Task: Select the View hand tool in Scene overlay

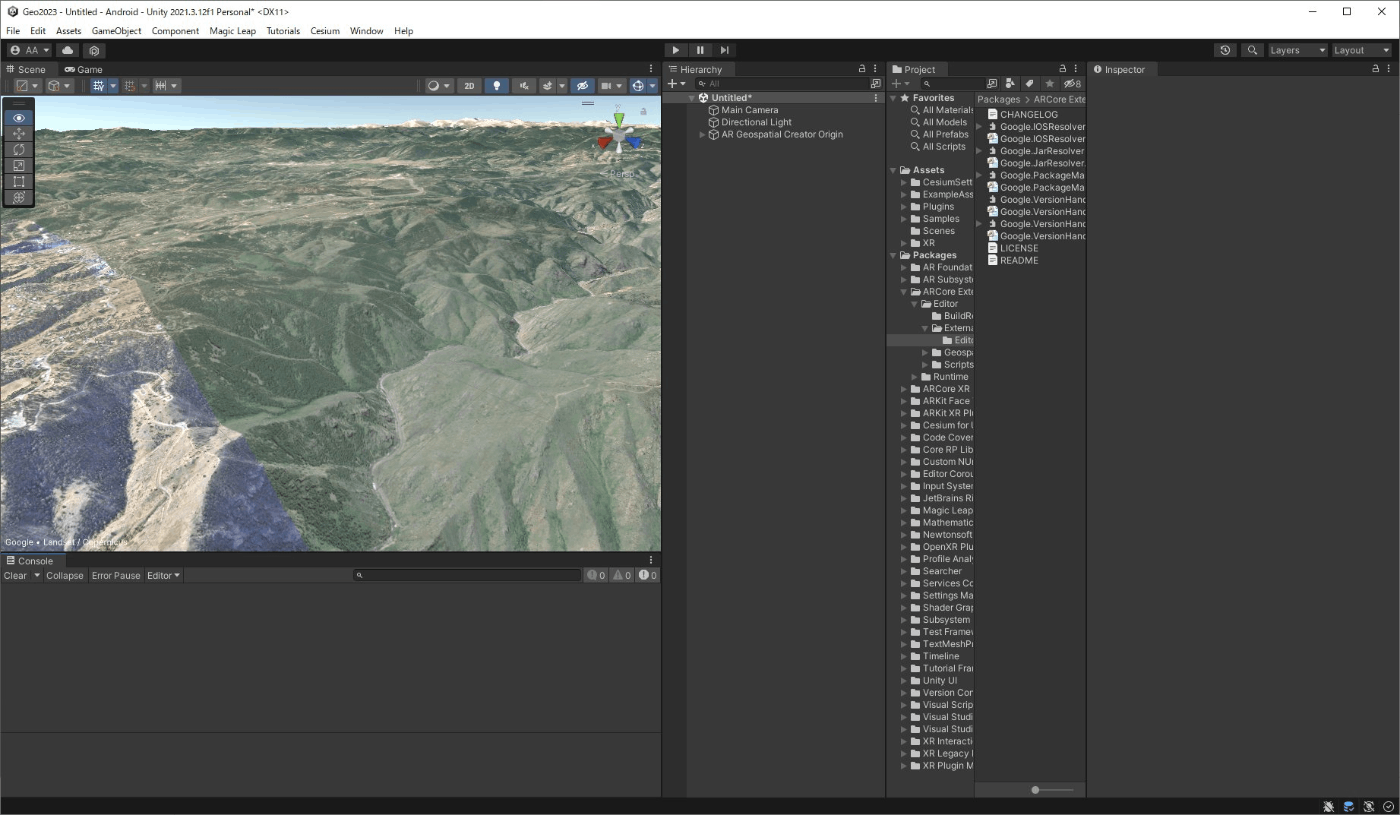Action: point(19,117)
